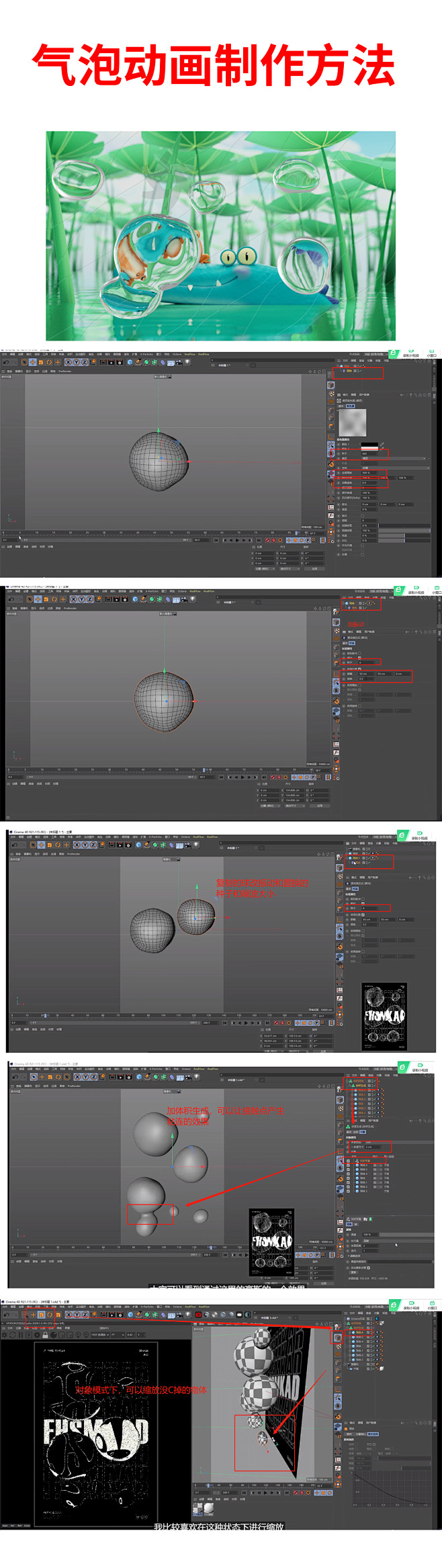The width and height of the screenshot is (442, 1568).
Task: Select Scale tool in fifth C4D screenshot toolbar
Action: (41, 1314)
